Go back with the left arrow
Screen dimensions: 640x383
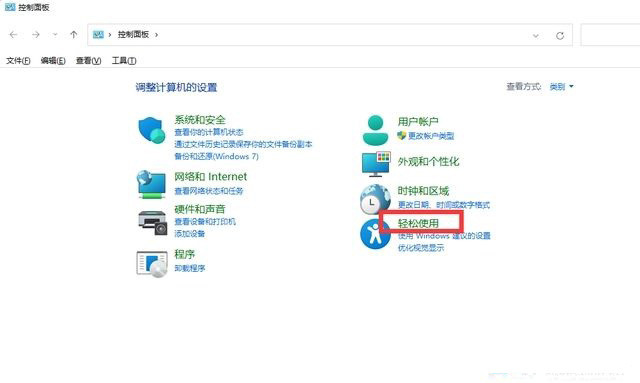click(13, 35)
